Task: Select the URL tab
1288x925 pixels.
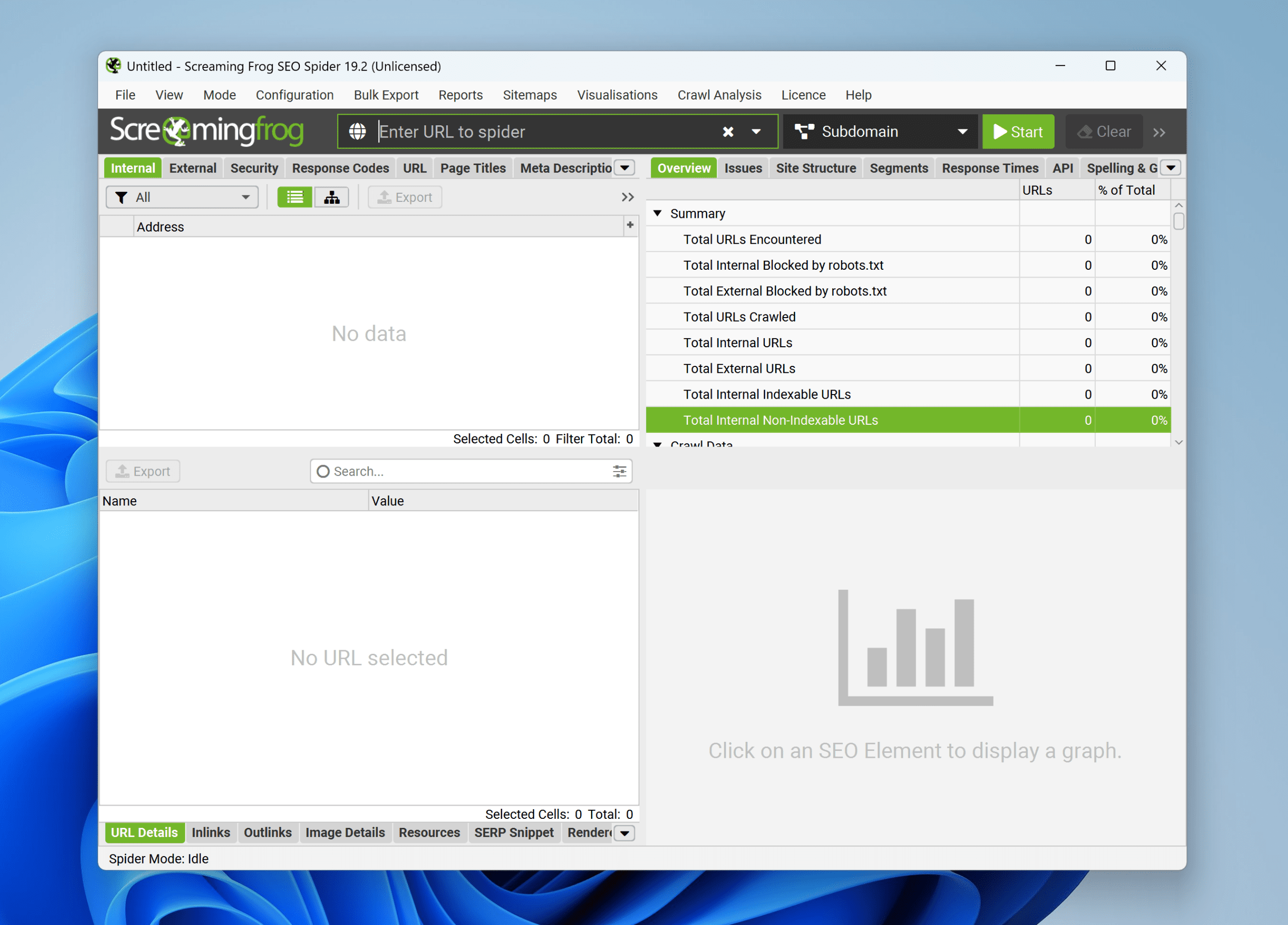Action: (x=415, y=168)
